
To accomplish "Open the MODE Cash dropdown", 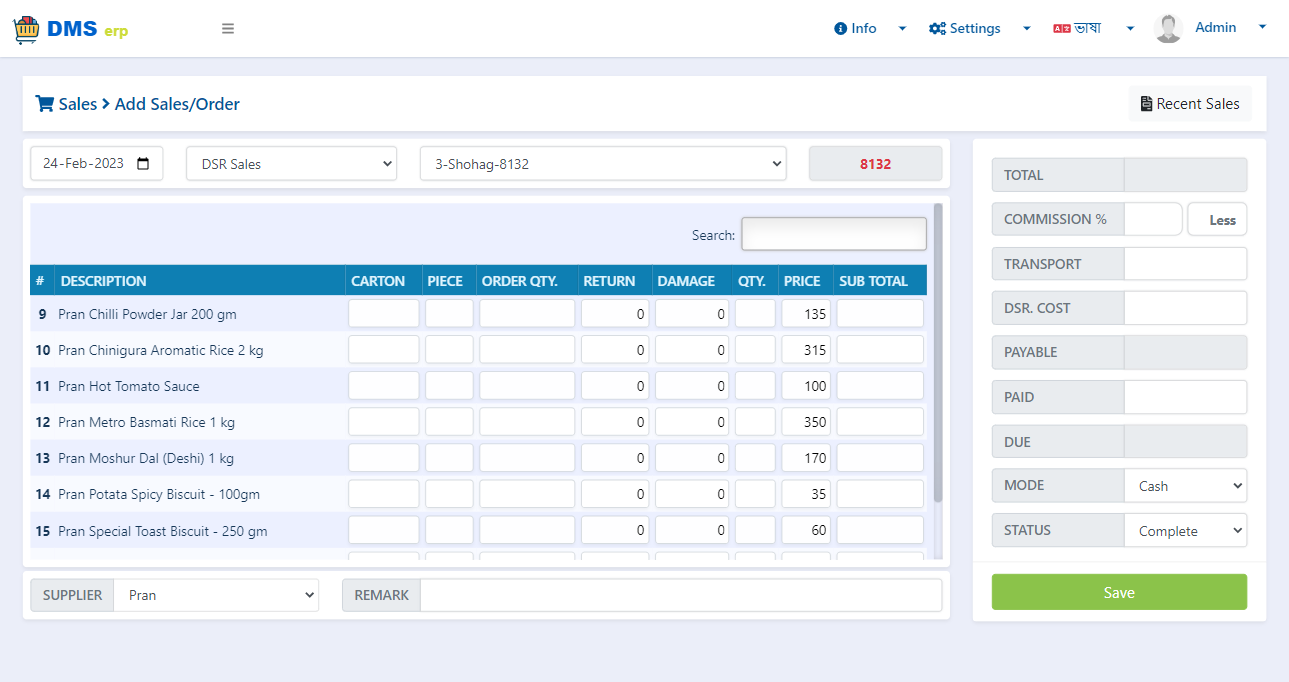I will tap(1186, 486).
